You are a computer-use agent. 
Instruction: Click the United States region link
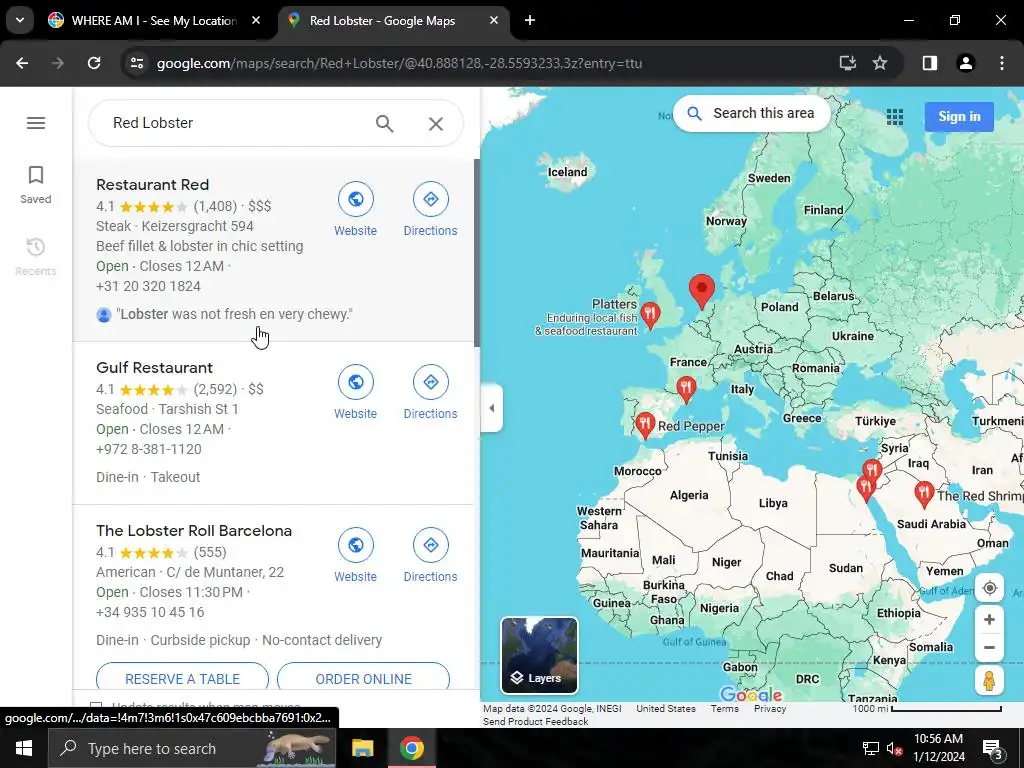(x=665, y=709)
